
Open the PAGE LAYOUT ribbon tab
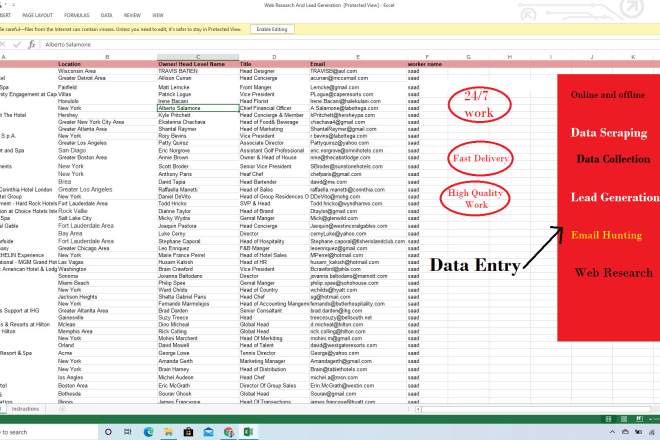click(37, 15)
